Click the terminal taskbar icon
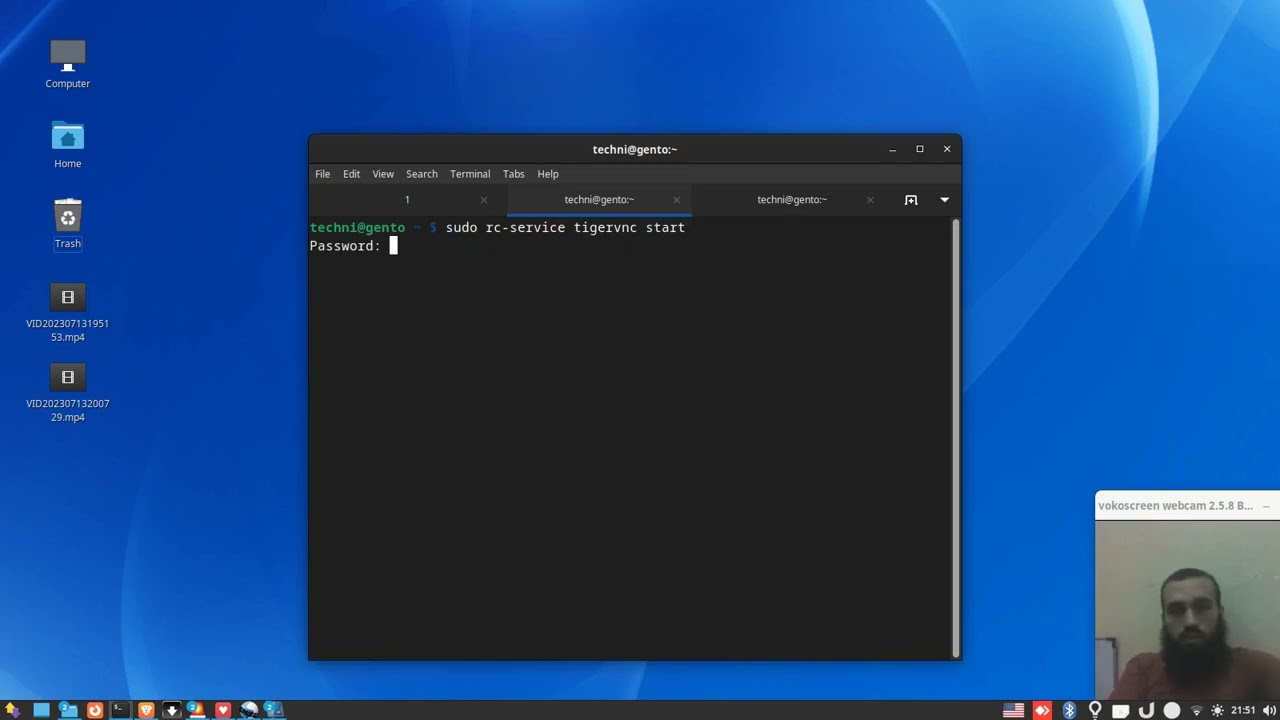Screen dimensions: 1280x720 (x=120, y=710)
